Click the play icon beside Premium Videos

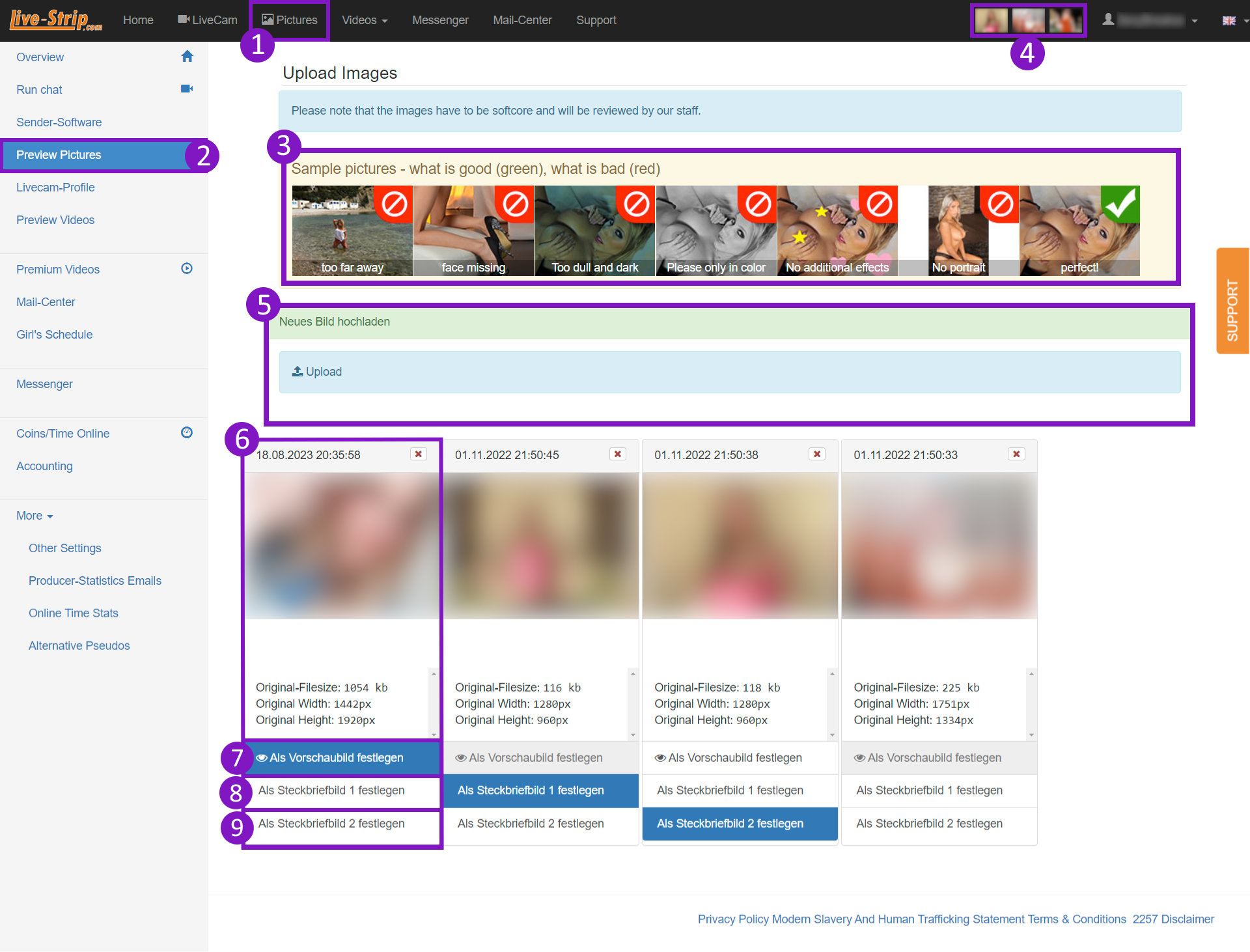point(187,269)
